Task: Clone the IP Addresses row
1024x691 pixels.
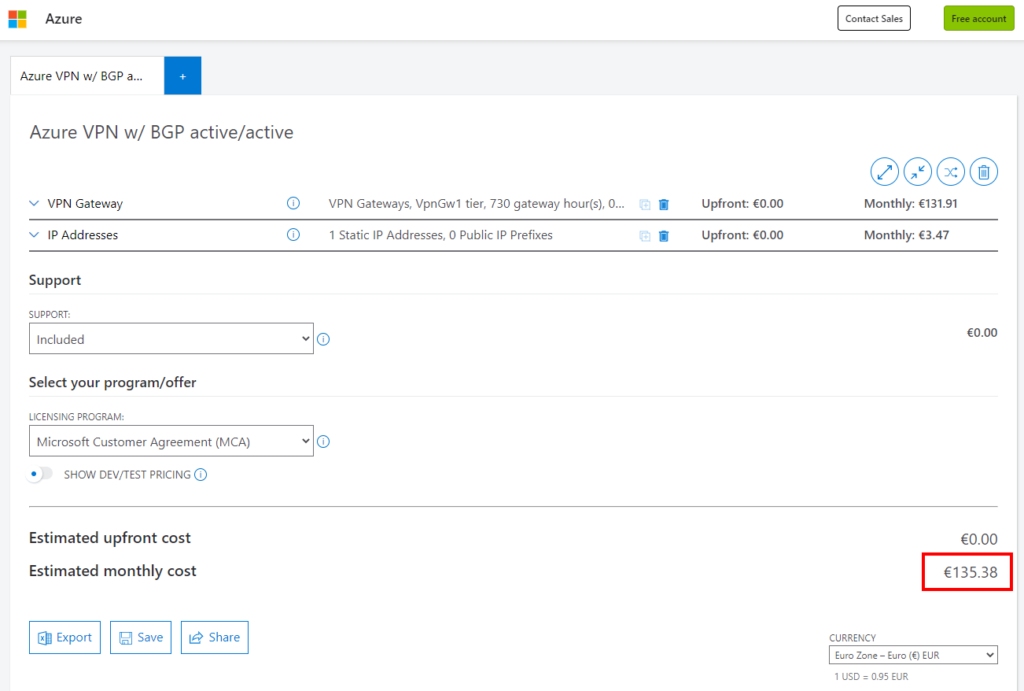Action: (x=645, y=236)
